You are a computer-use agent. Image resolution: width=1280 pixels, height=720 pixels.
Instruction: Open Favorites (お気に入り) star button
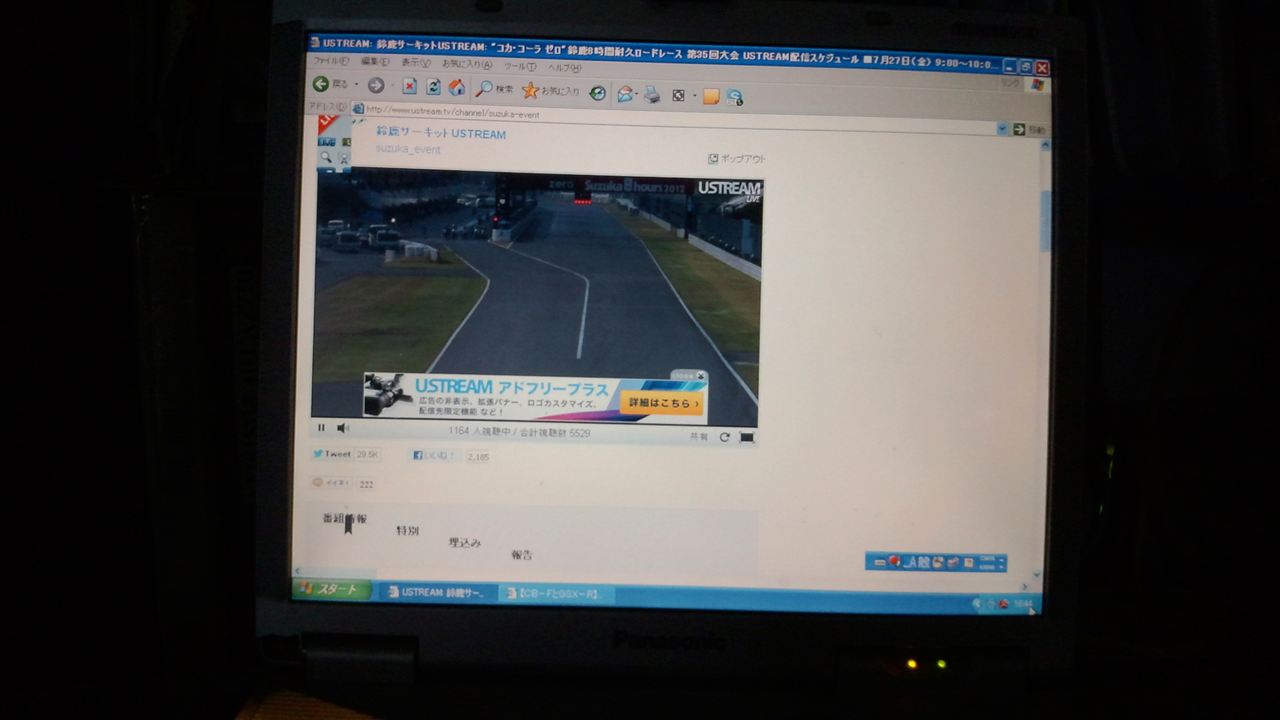[551, 91]
